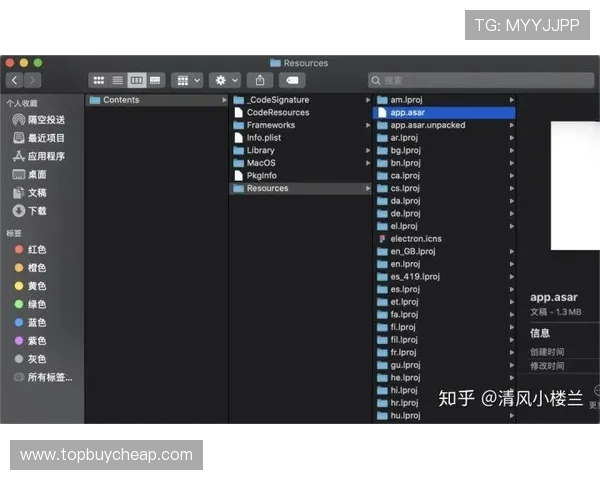Open AirDrop in the sidebar

tap(38, 120)
